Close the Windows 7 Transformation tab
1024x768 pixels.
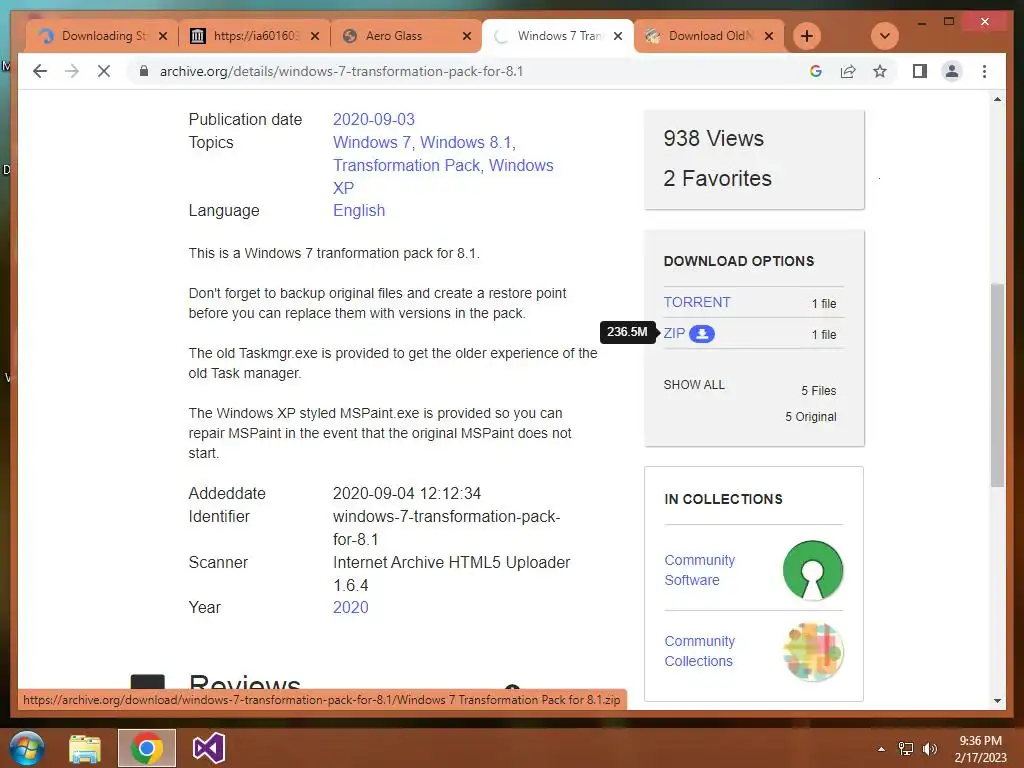pyautogui.click(x=618, y=36)
